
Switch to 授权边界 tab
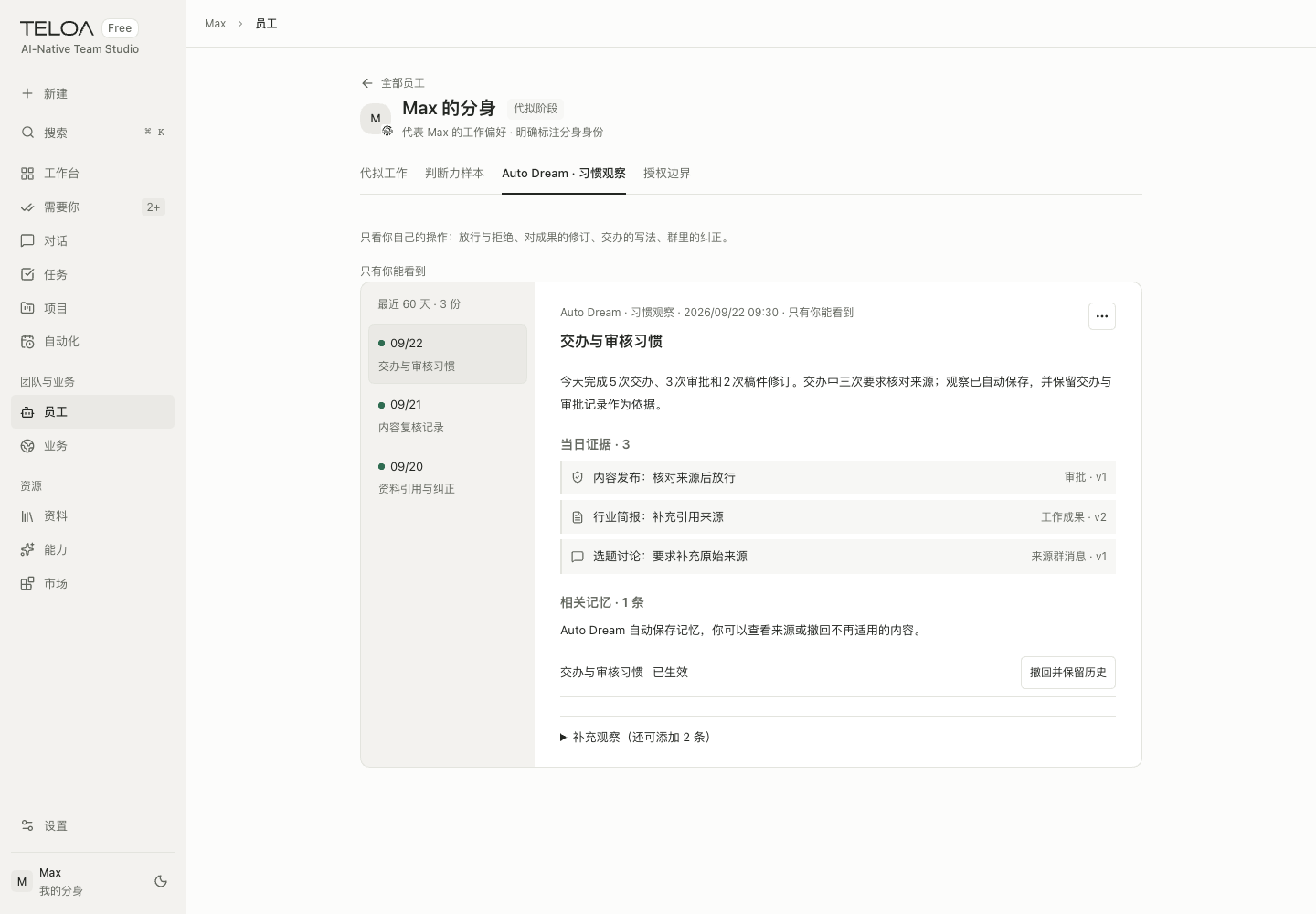click(667, 173)
